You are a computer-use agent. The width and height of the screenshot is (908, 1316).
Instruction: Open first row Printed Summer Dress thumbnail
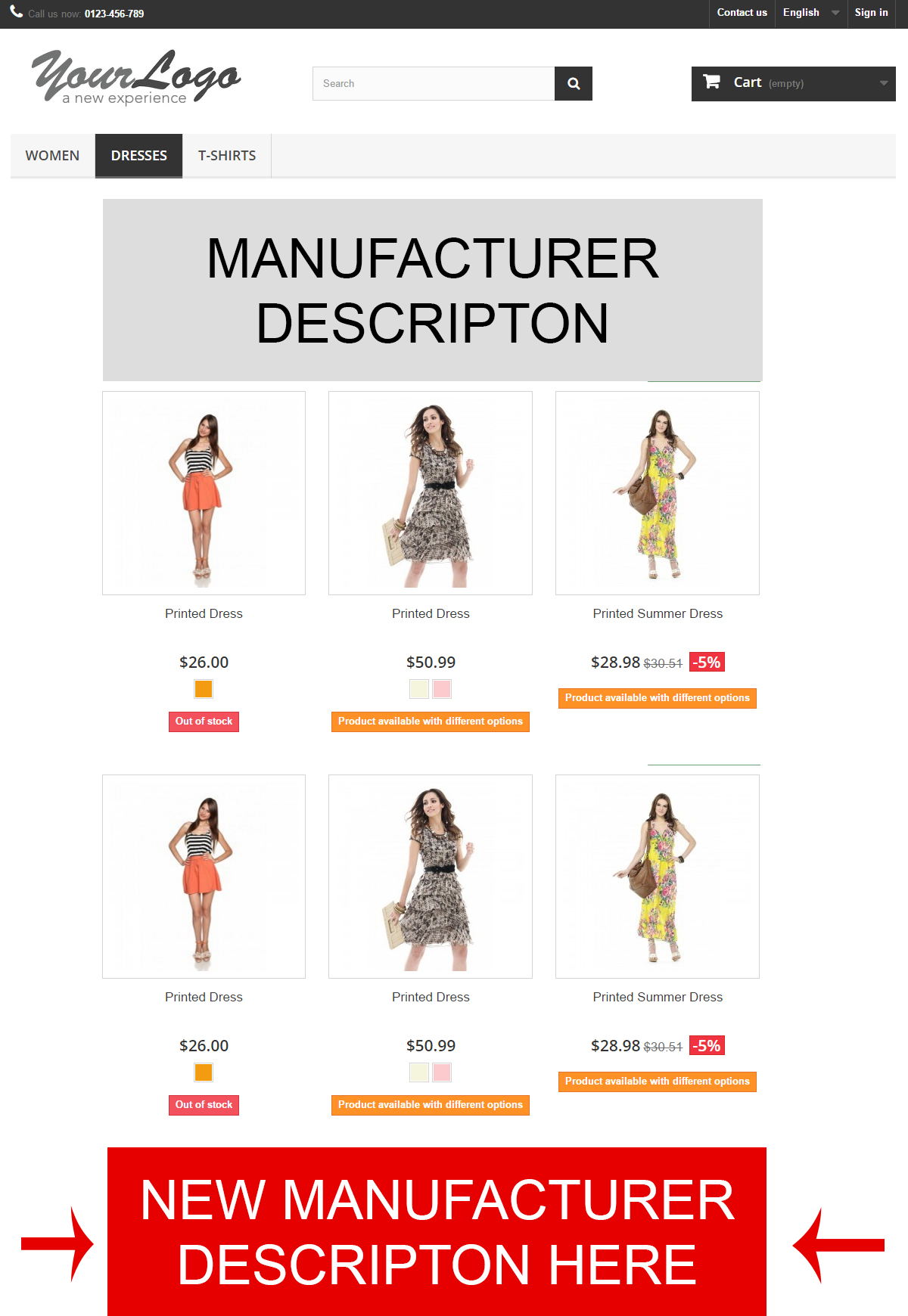coord(658,493)
